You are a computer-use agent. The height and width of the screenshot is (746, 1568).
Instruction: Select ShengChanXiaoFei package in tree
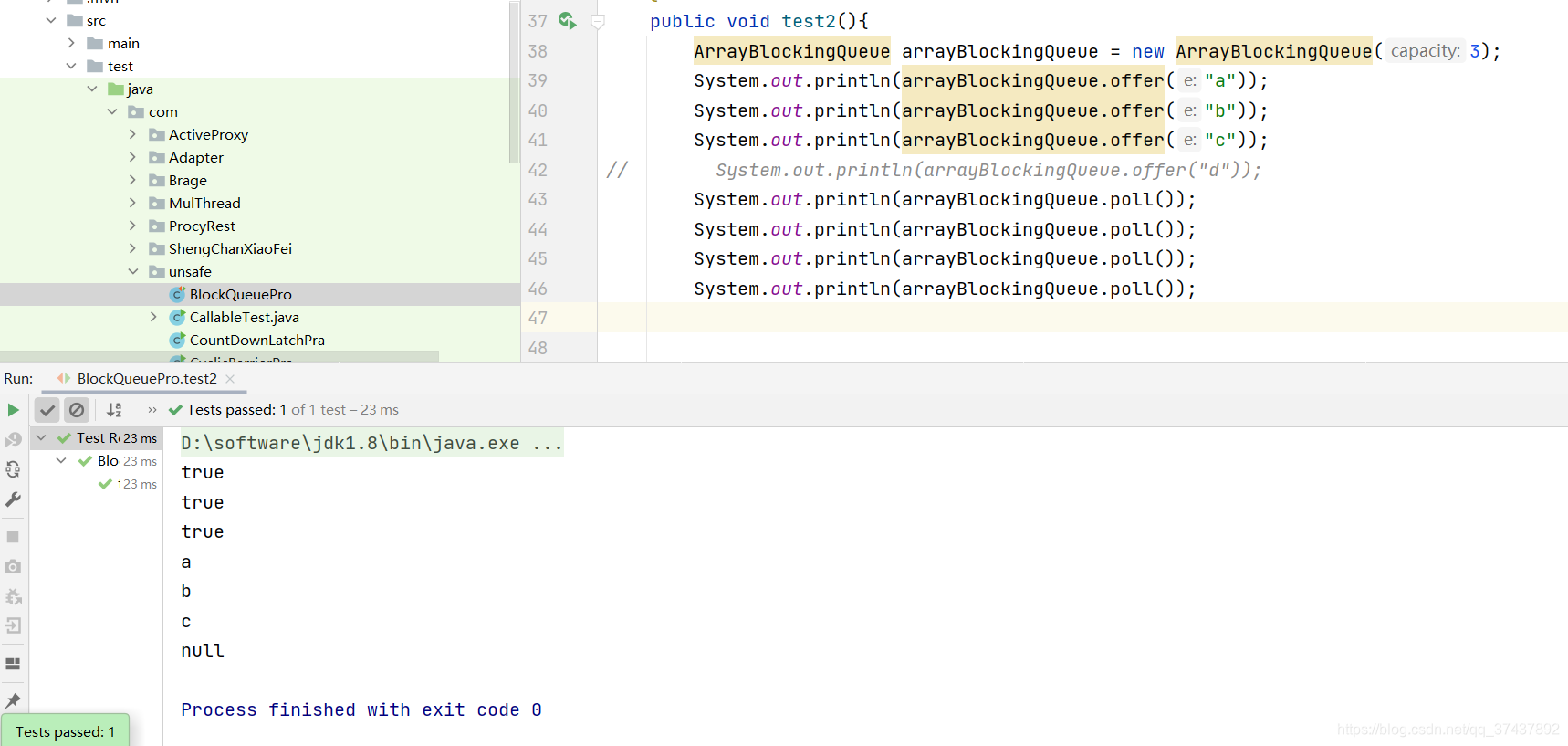click(x=230, y=248)
